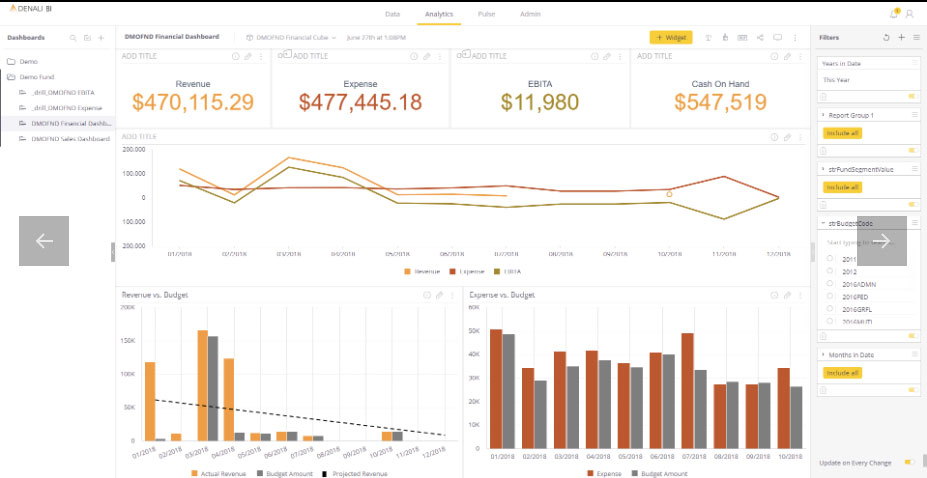Click Include all under Report Group 1
The height and width of the screenshot is (478, 927).
[x=842, y=133]
